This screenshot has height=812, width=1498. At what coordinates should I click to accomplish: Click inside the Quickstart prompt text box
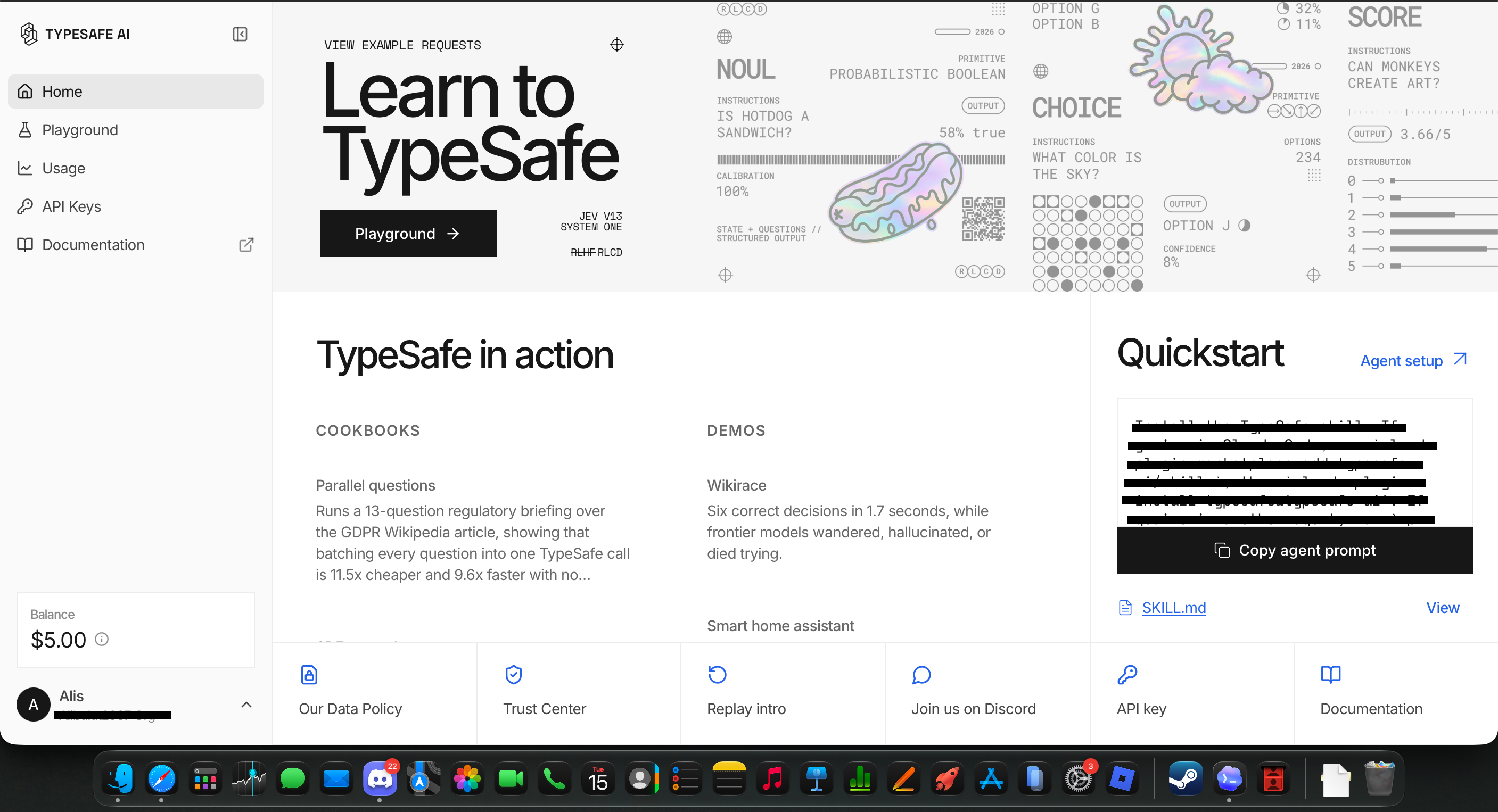(x=1294, y=463)
